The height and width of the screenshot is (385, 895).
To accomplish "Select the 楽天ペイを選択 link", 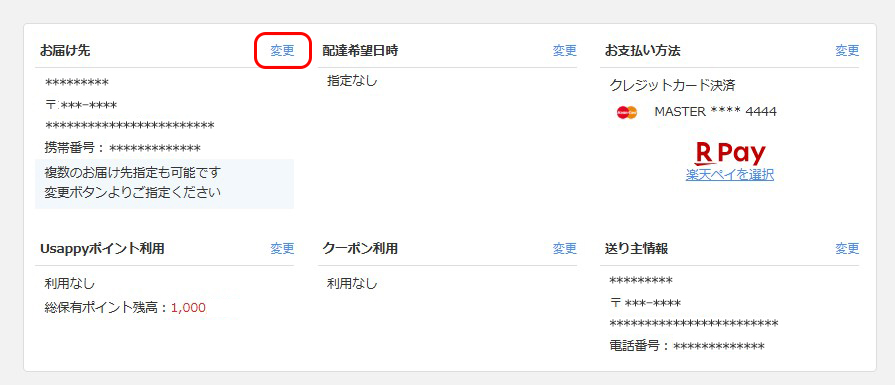I will (729, 175).
